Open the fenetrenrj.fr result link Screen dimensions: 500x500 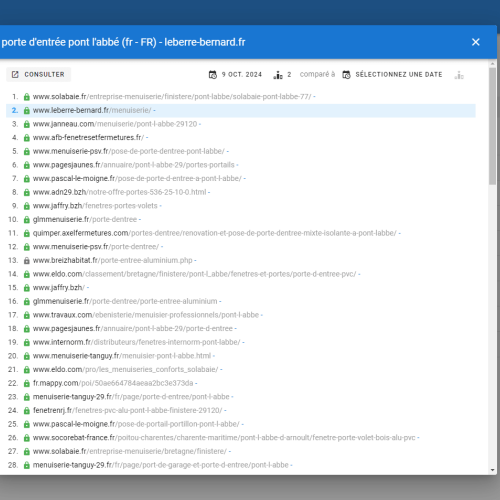(127, 410)
